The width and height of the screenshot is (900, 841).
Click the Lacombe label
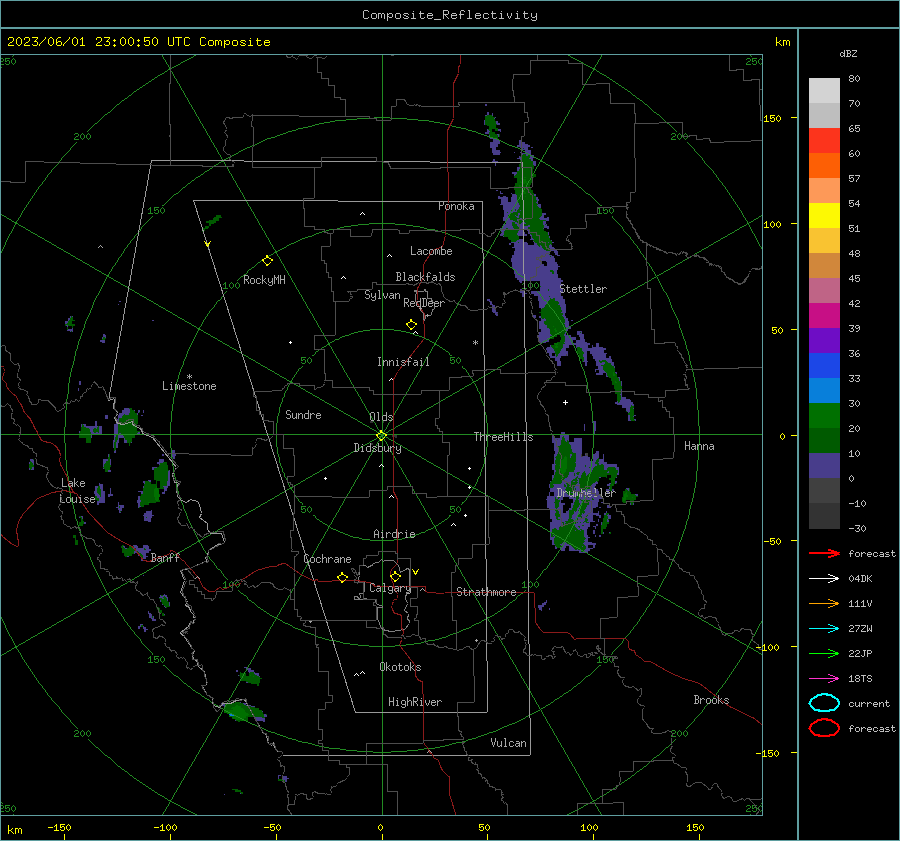431,251
